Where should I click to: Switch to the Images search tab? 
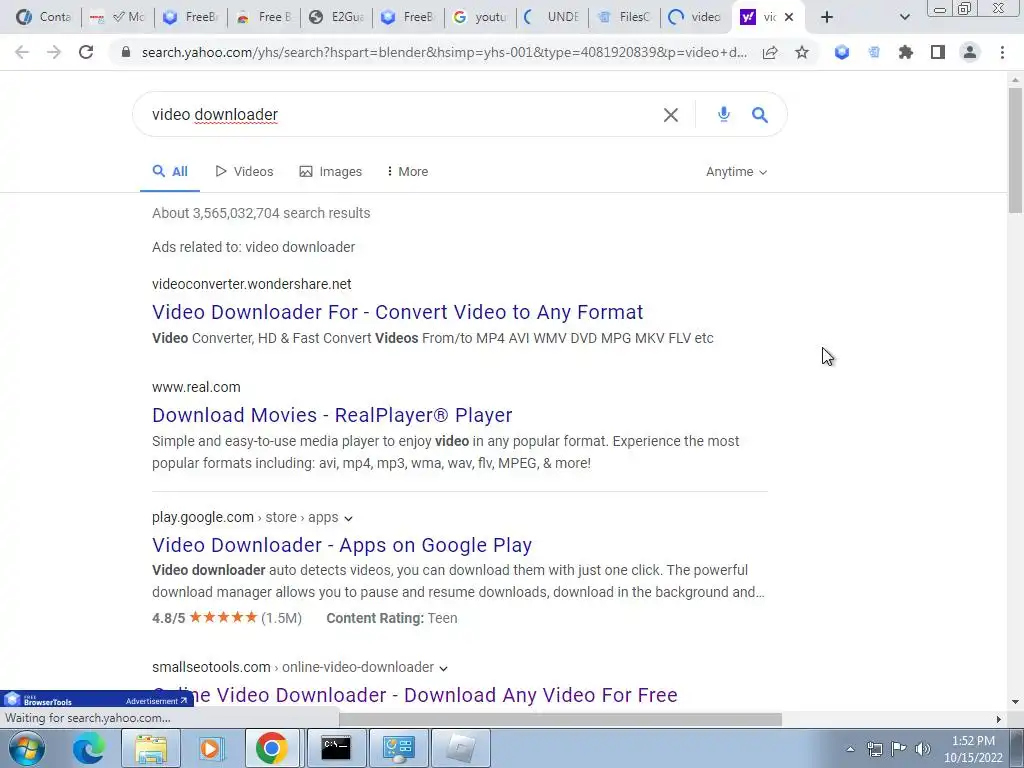(x=330, y=172)
